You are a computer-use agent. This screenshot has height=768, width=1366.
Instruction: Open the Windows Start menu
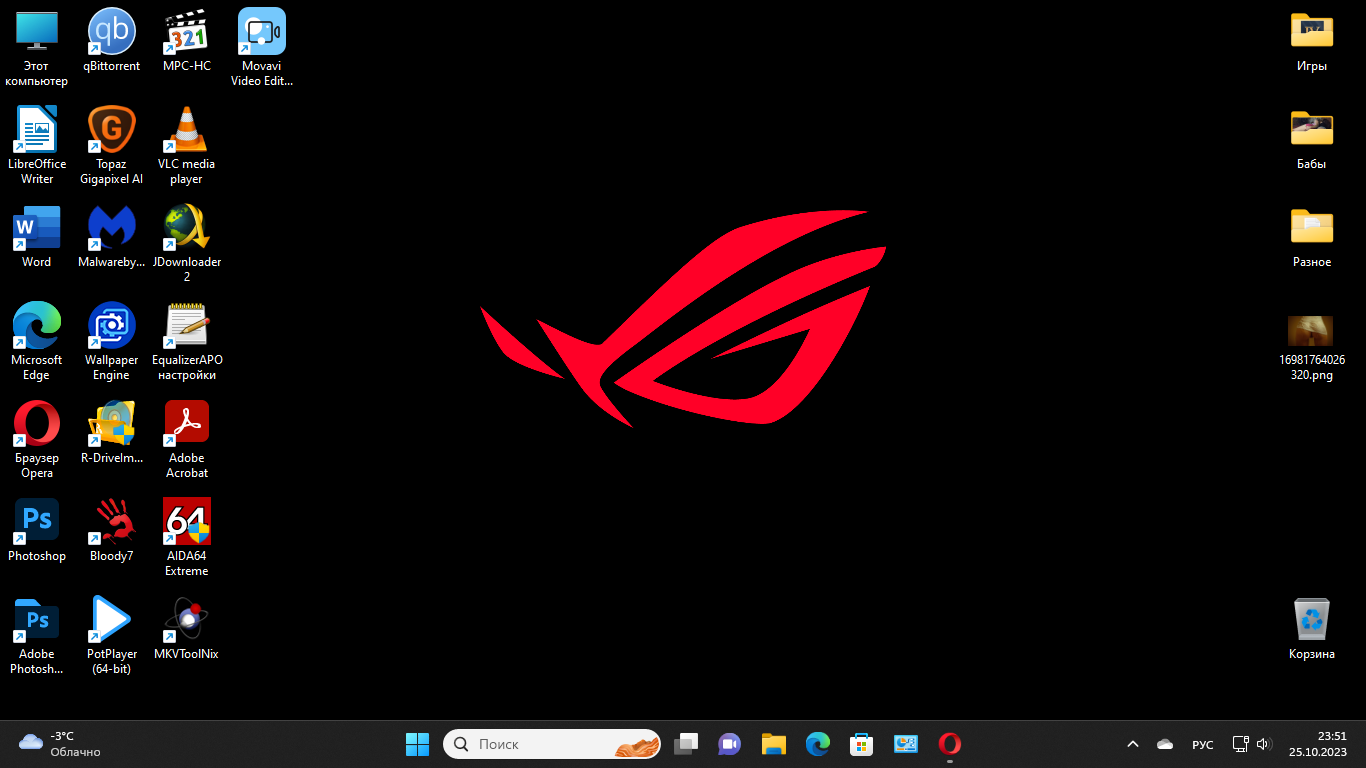point(417,744)
